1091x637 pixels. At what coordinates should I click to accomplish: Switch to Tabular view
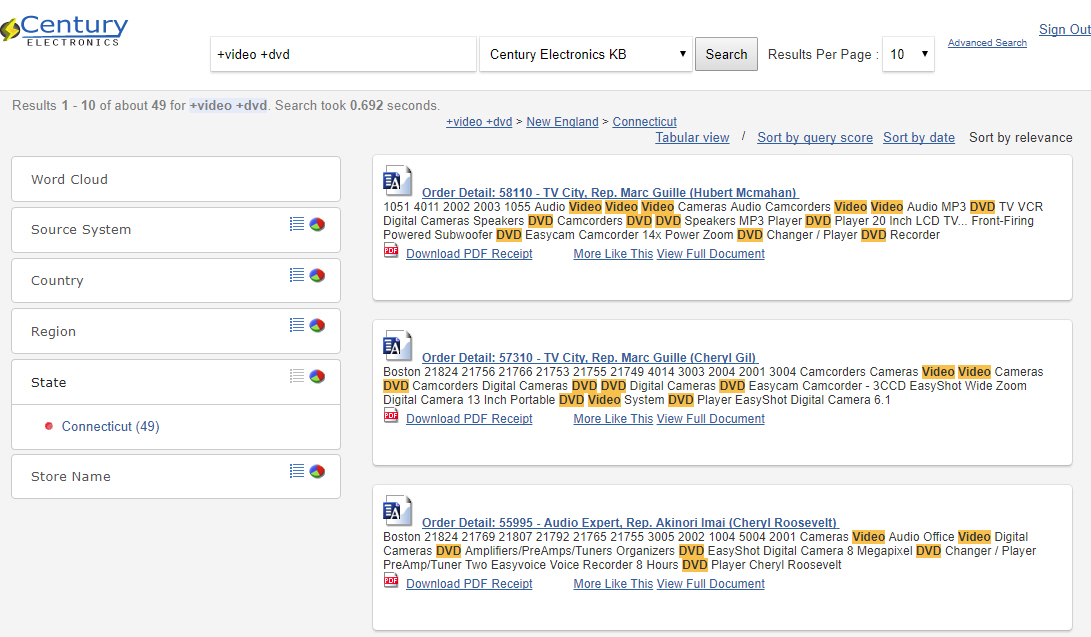[692, 138]
